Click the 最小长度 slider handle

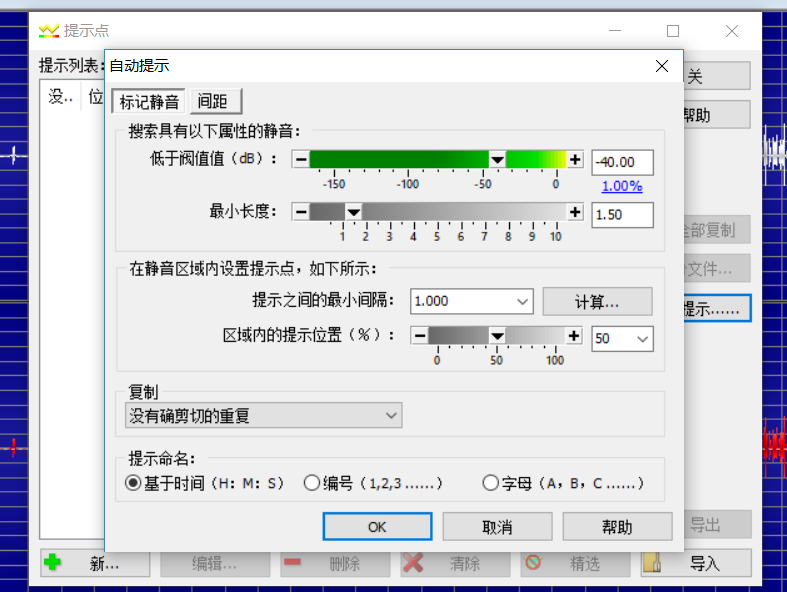(x=354, y=212)
